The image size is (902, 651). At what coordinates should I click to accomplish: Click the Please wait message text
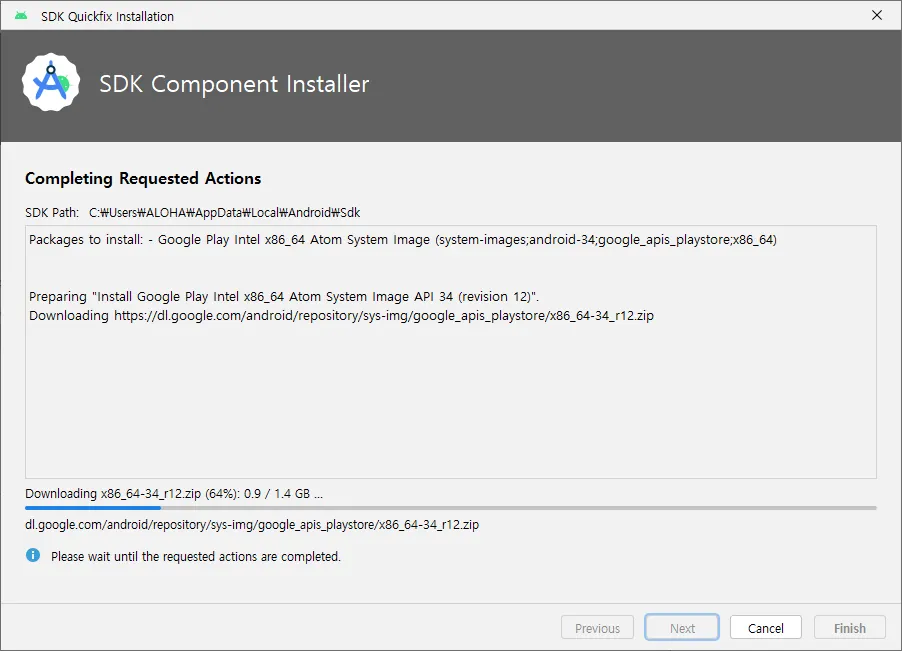tap(196, 557)
